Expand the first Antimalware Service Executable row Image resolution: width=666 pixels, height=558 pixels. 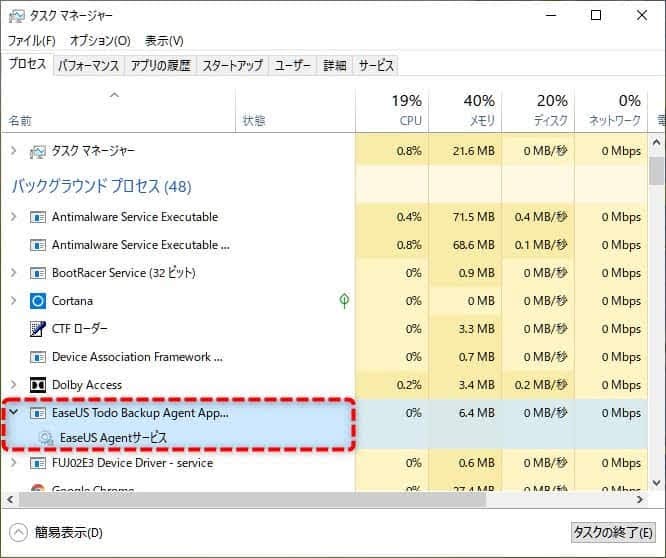click(x=13, y=217)
